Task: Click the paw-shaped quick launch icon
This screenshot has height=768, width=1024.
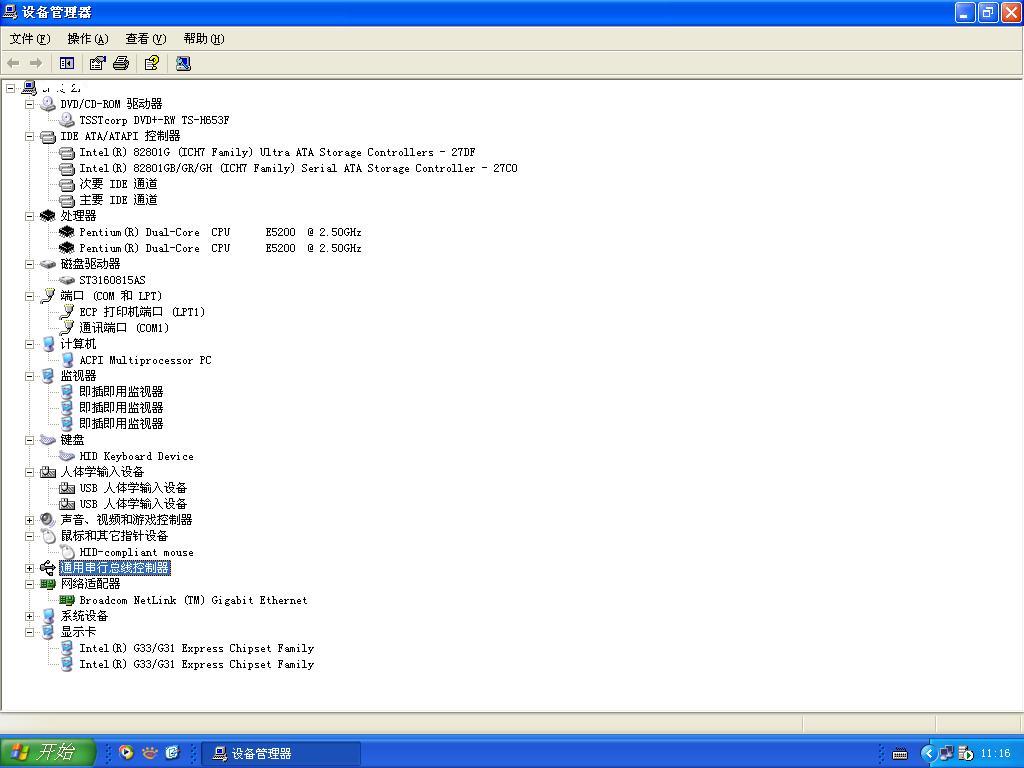Action: 150,753
